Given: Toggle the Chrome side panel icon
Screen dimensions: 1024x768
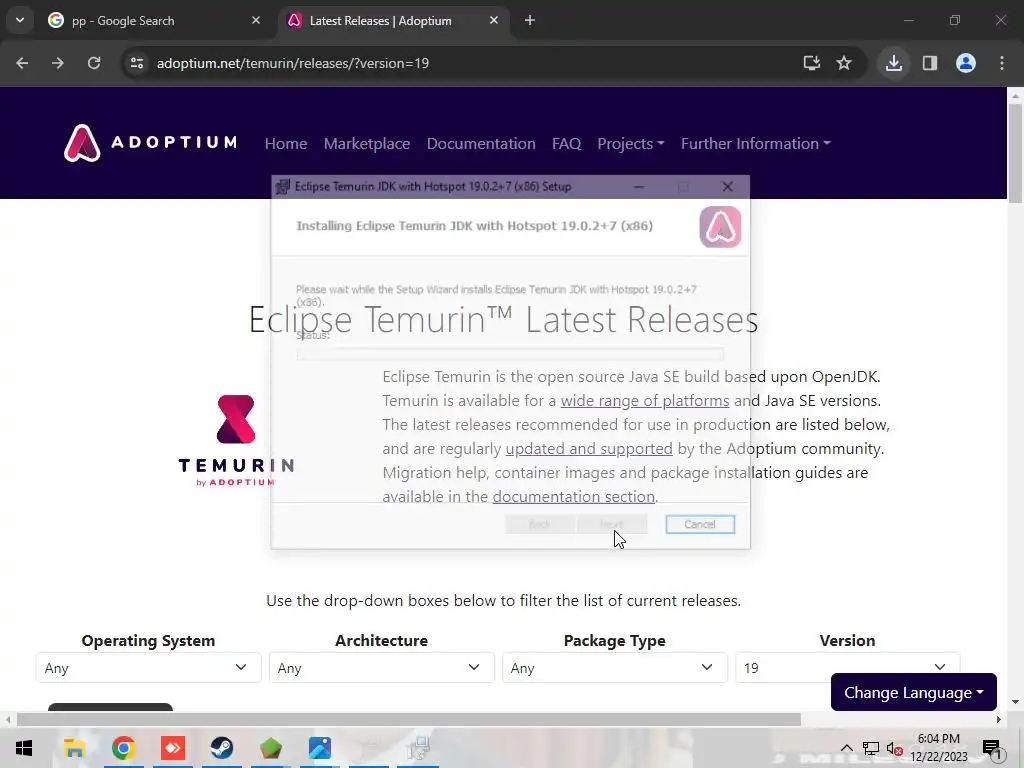Looking at the screenshot, I should pos(930,63).
